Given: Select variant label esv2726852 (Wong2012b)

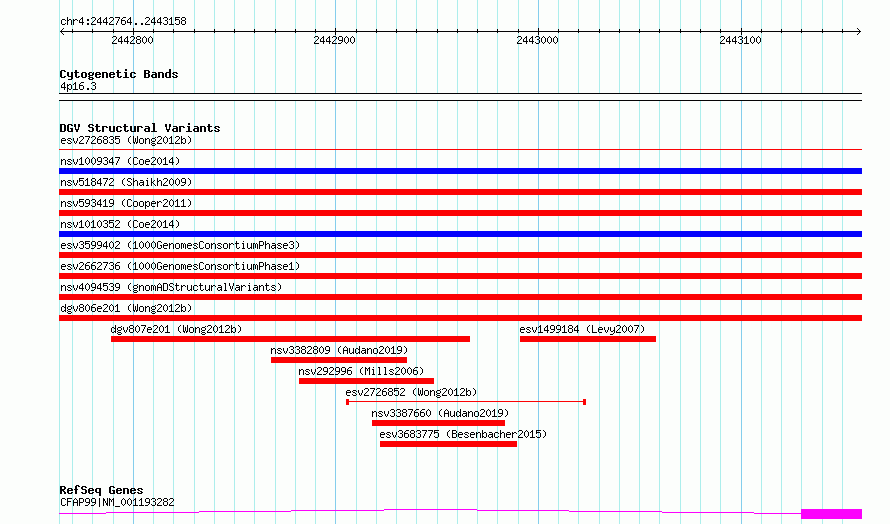Looking at the screenshot, I should [411, 392].
